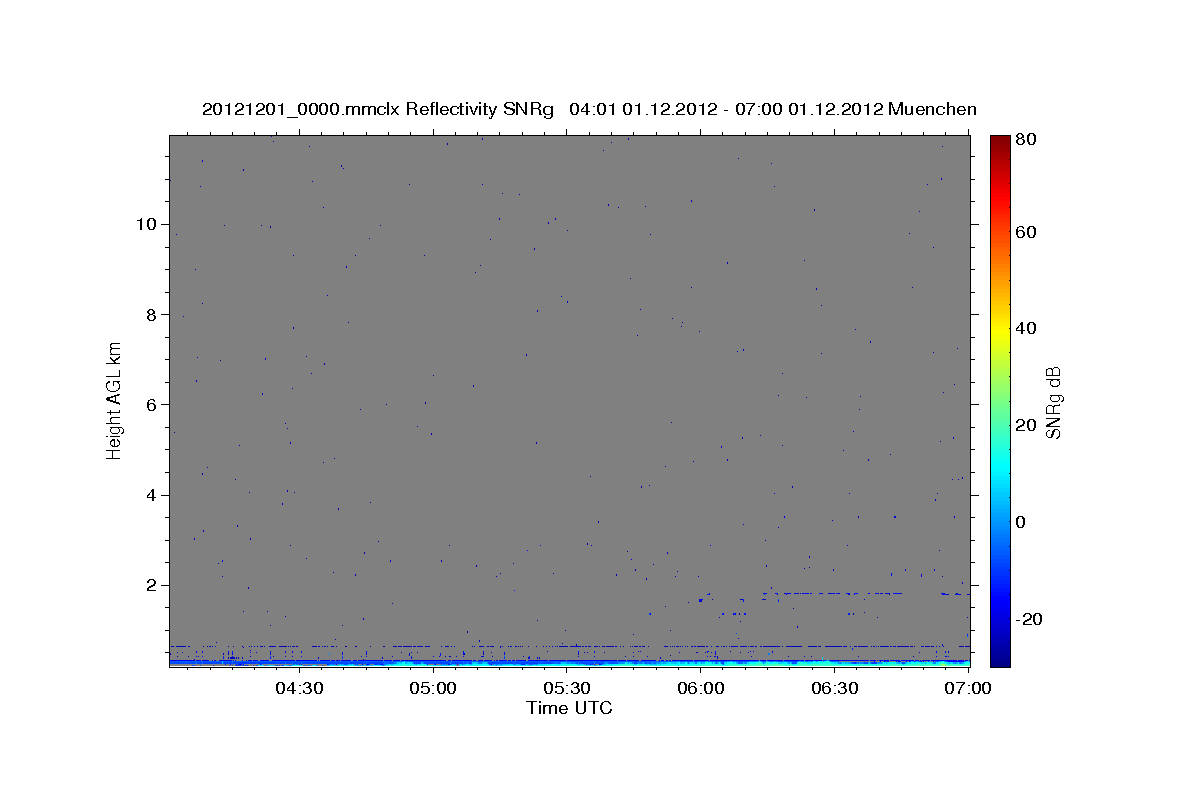The width and height of the screenshot is (1200, 800).
Task: Click the height tick label 2
Action: tap(152, 585)
